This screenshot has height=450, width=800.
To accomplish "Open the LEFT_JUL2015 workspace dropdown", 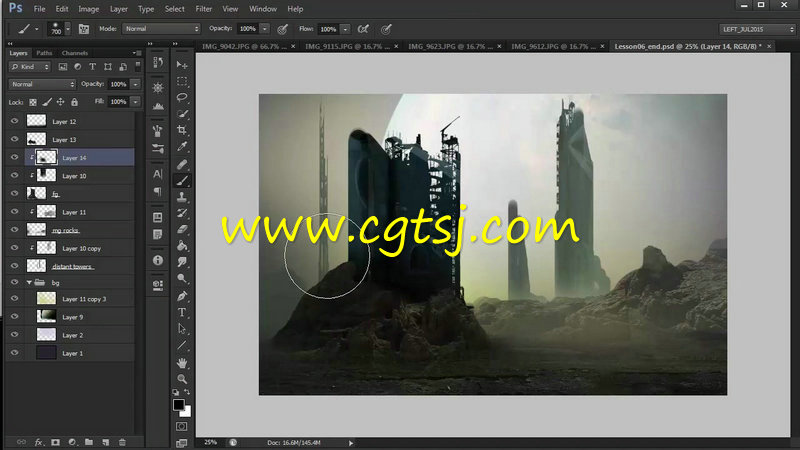I will click(757, 29).
